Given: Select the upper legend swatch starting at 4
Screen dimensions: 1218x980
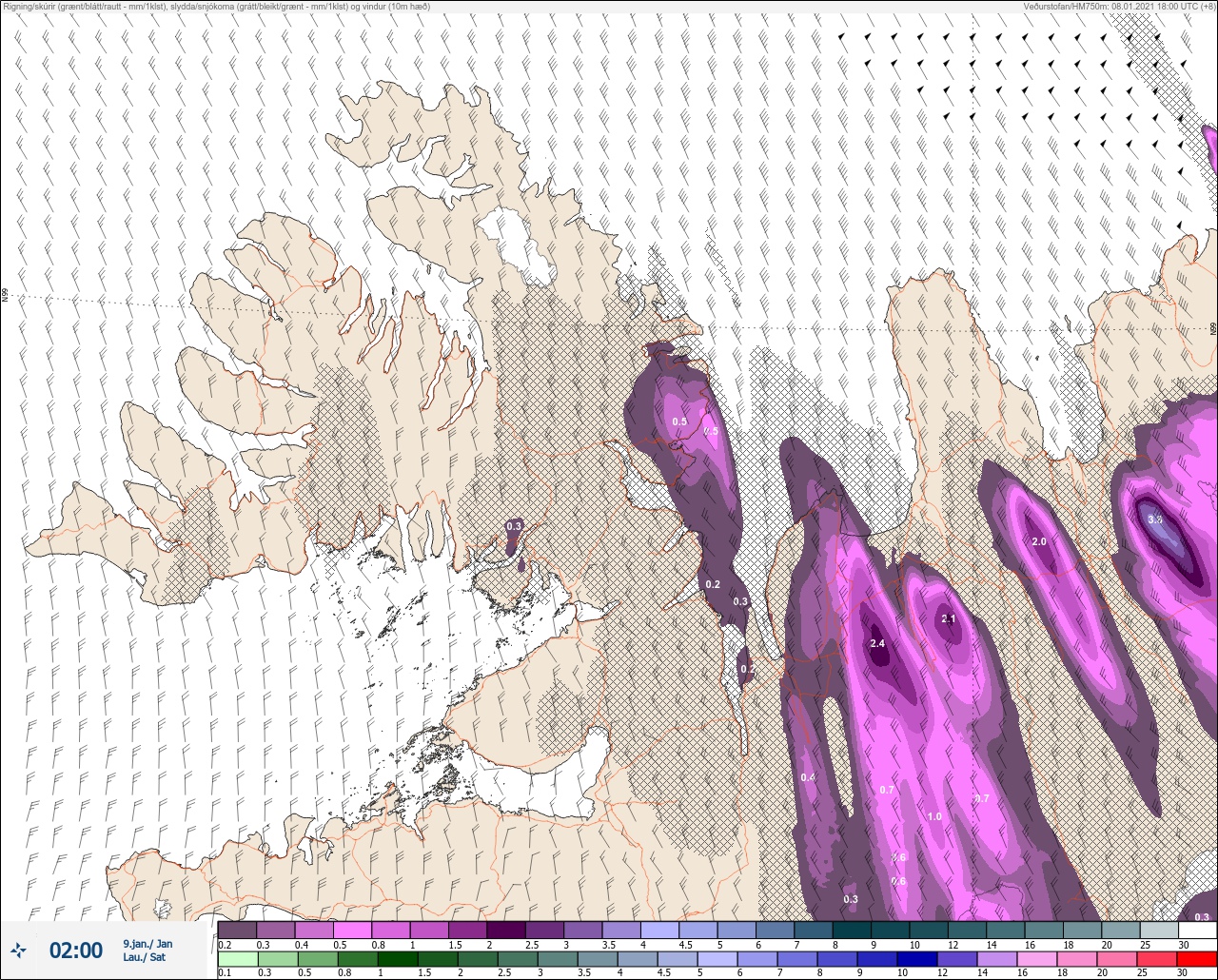Looking at the screenshot, I should [x=660, y=930].
